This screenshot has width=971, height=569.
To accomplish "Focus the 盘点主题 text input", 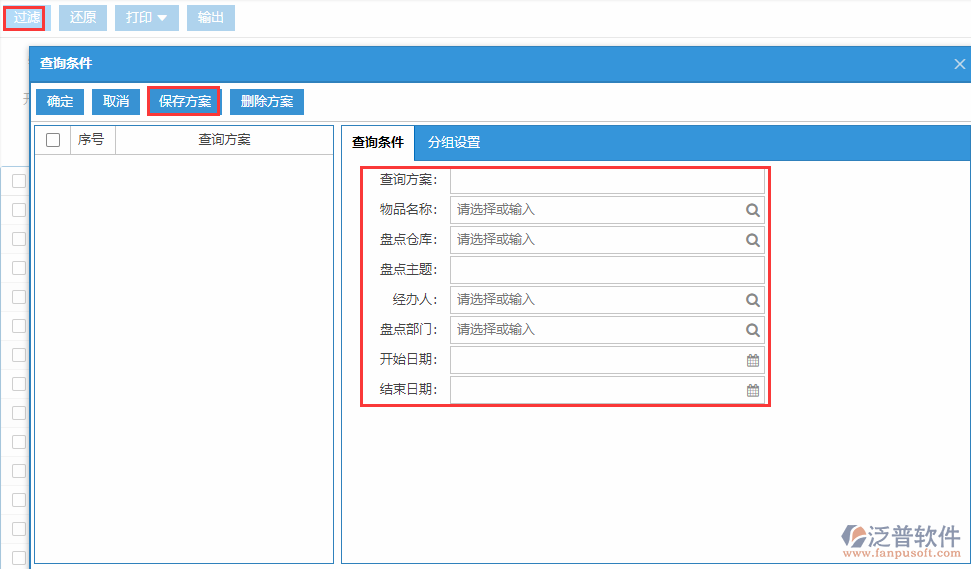I will pos(606,270).
